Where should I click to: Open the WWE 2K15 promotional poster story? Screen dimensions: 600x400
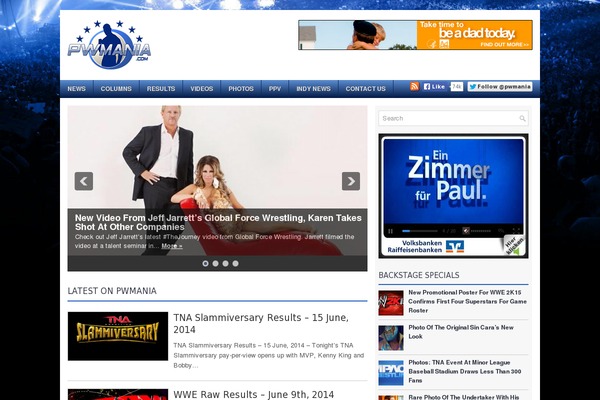pyautogui.click(x=467, y=301)
